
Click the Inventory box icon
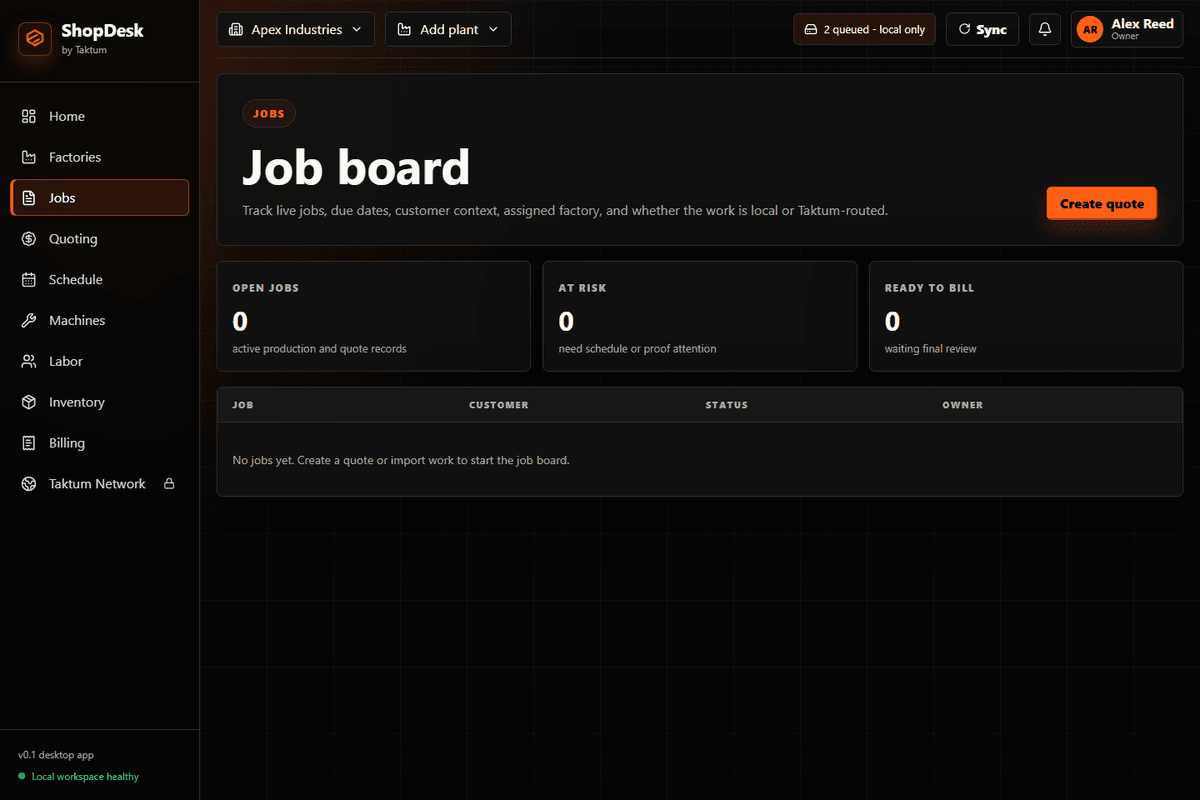29,402
